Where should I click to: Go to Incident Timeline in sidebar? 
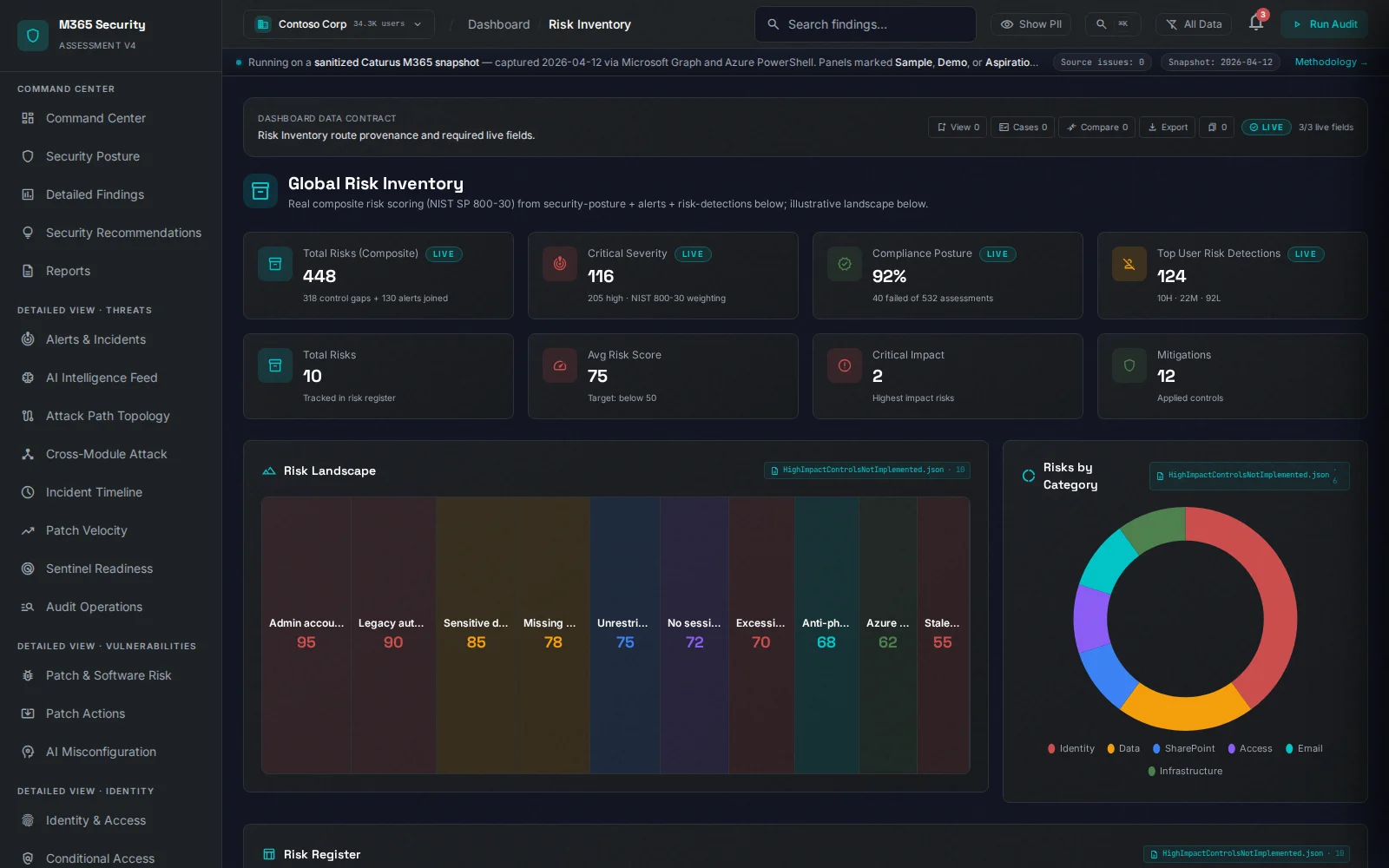coord(111,492)
